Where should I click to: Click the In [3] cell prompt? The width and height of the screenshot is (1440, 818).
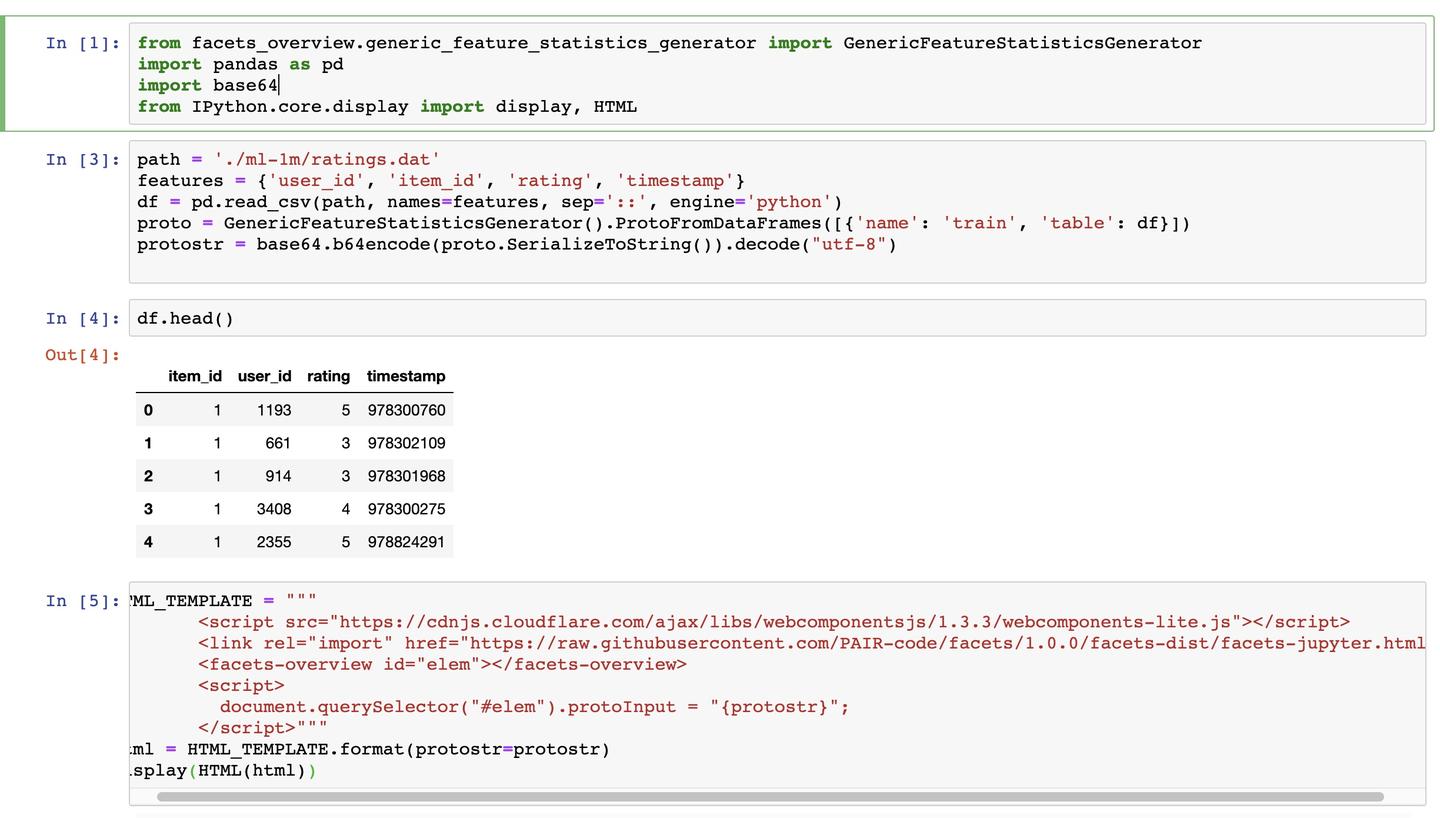point(83,159)
